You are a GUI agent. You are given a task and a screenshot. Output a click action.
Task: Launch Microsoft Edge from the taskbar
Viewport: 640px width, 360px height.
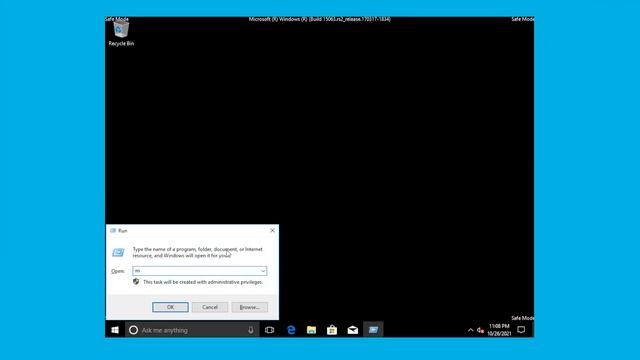291,330
